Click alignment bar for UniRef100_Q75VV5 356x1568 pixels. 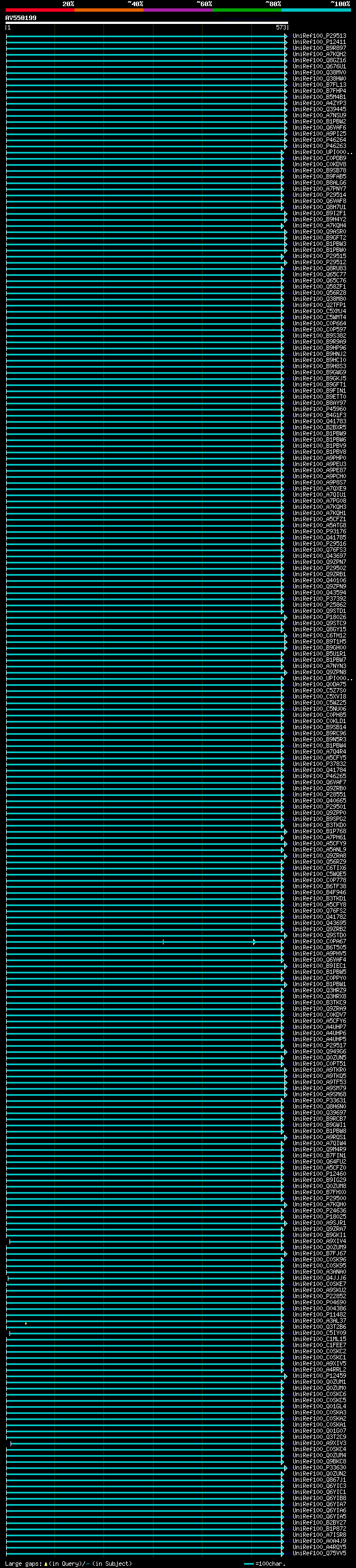(145, 1554)
